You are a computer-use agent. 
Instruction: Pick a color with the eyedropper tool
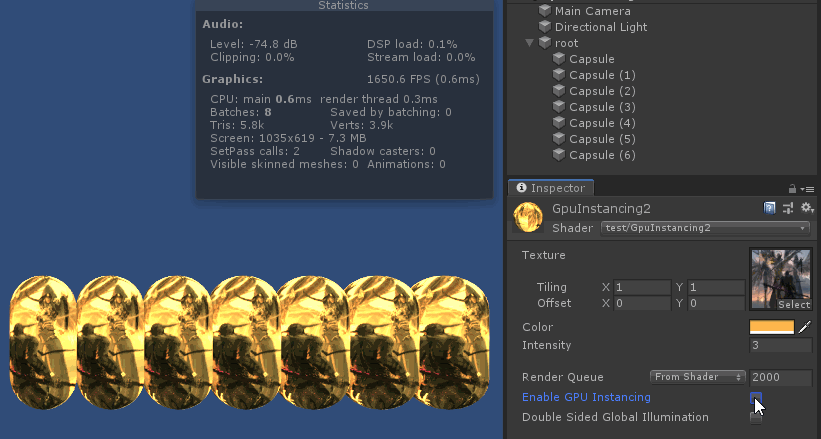(x=805, y=327)
